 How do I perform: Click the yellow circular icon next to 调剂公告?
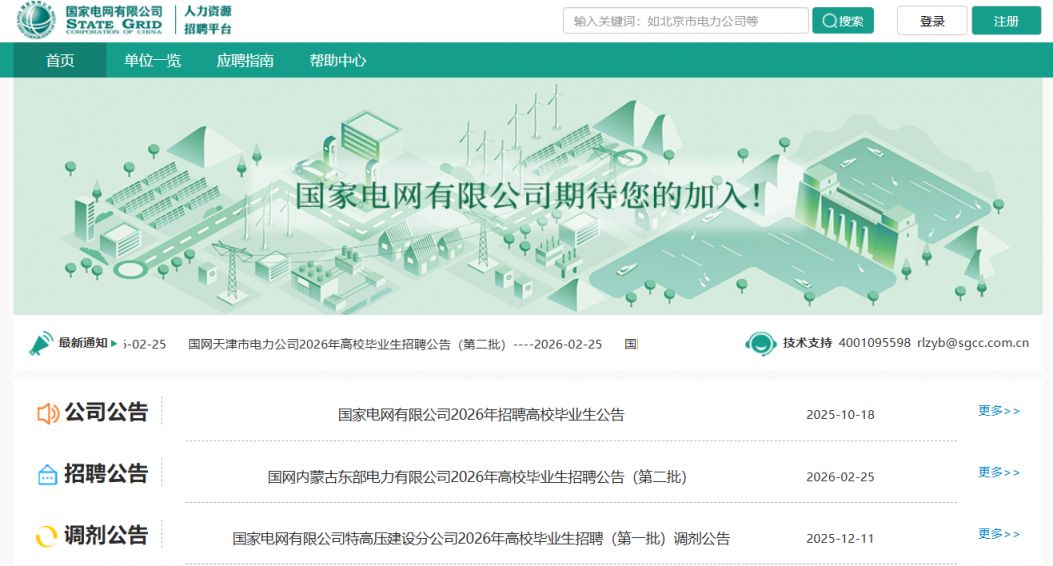click(46, 536)
